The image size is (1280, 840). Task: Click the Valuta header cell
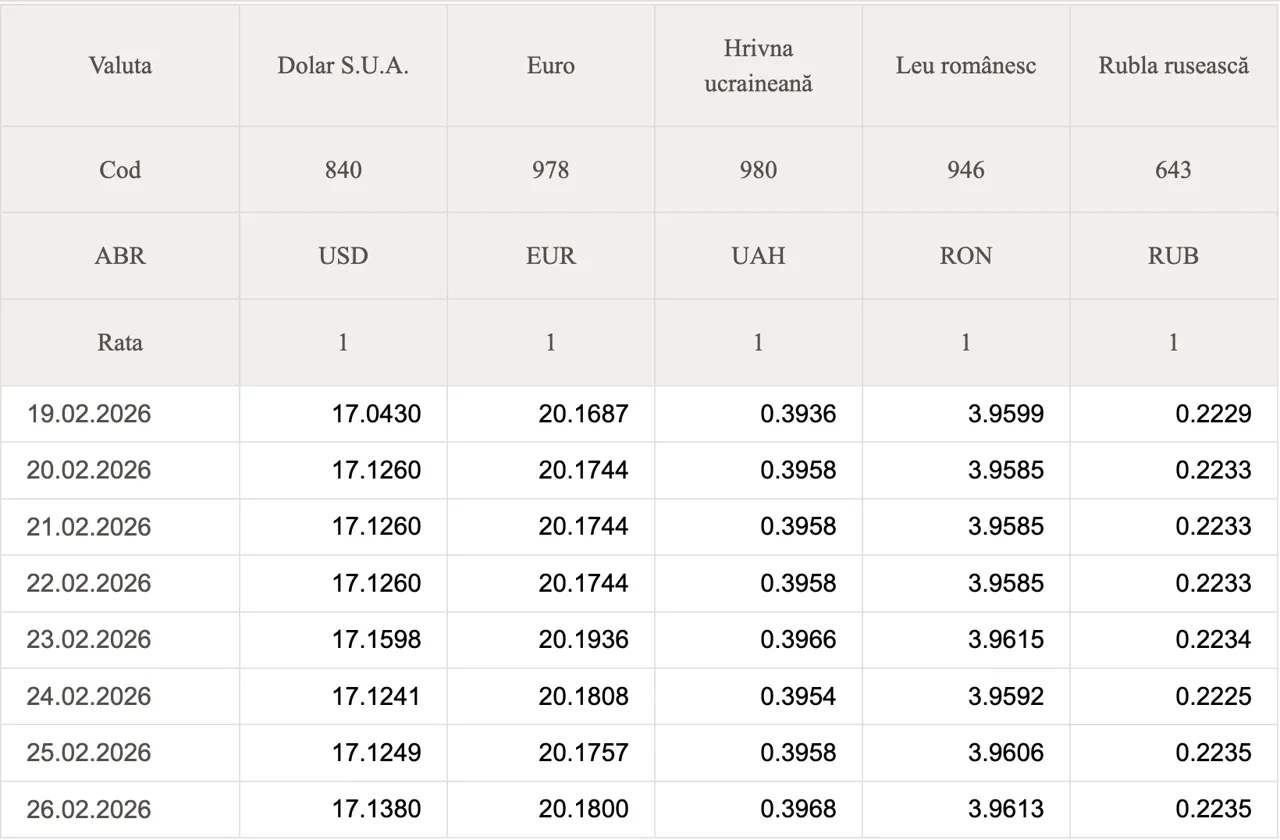point(120,66)
